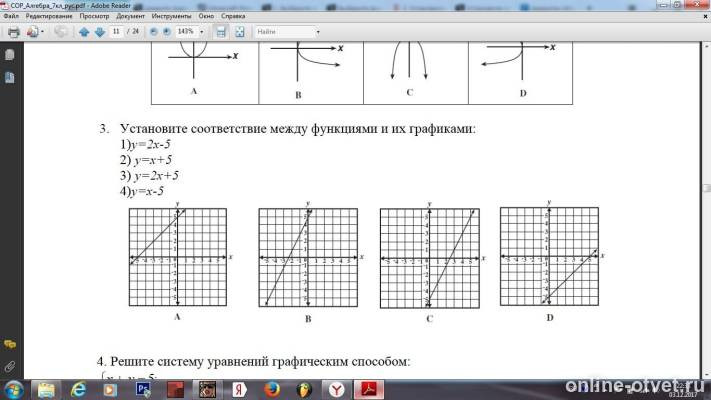Click graph C of the line functions

tap(430, 258)
